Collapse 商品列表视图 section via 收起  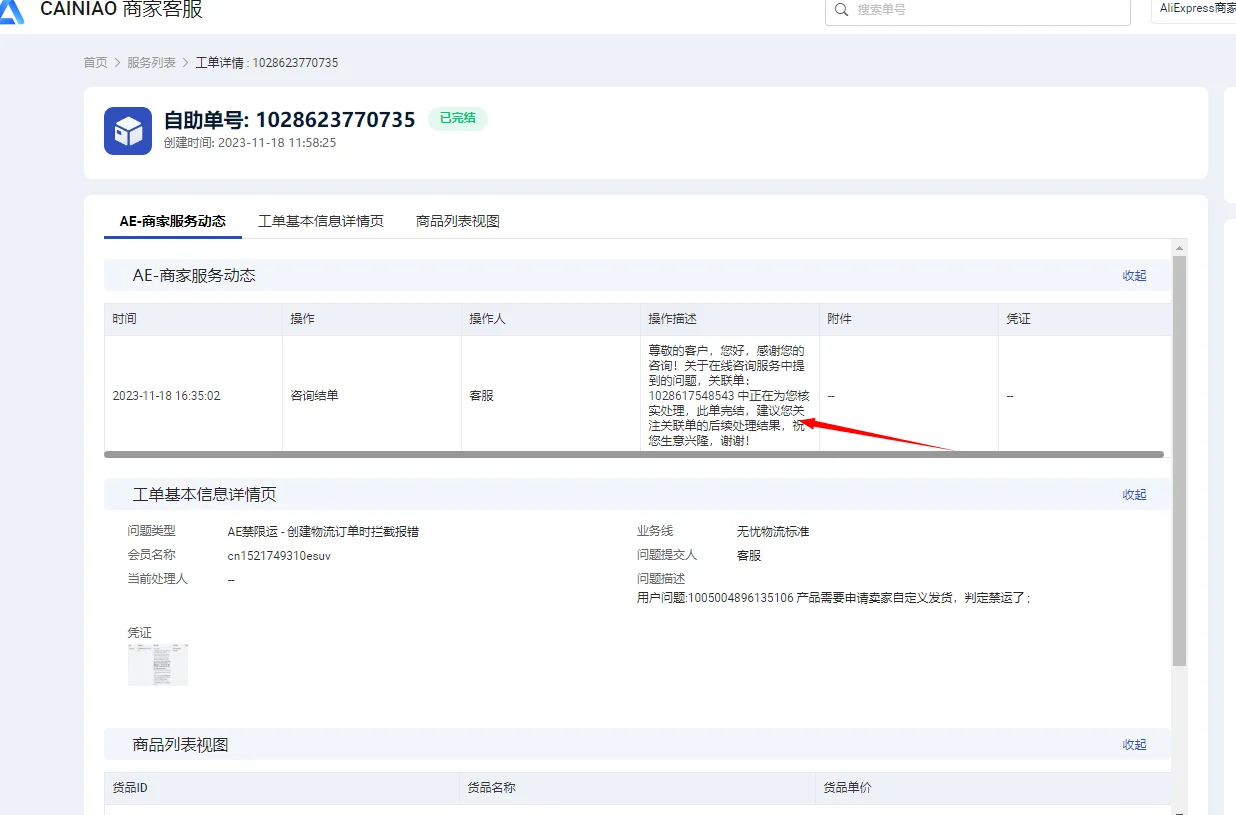point(1134,745)
